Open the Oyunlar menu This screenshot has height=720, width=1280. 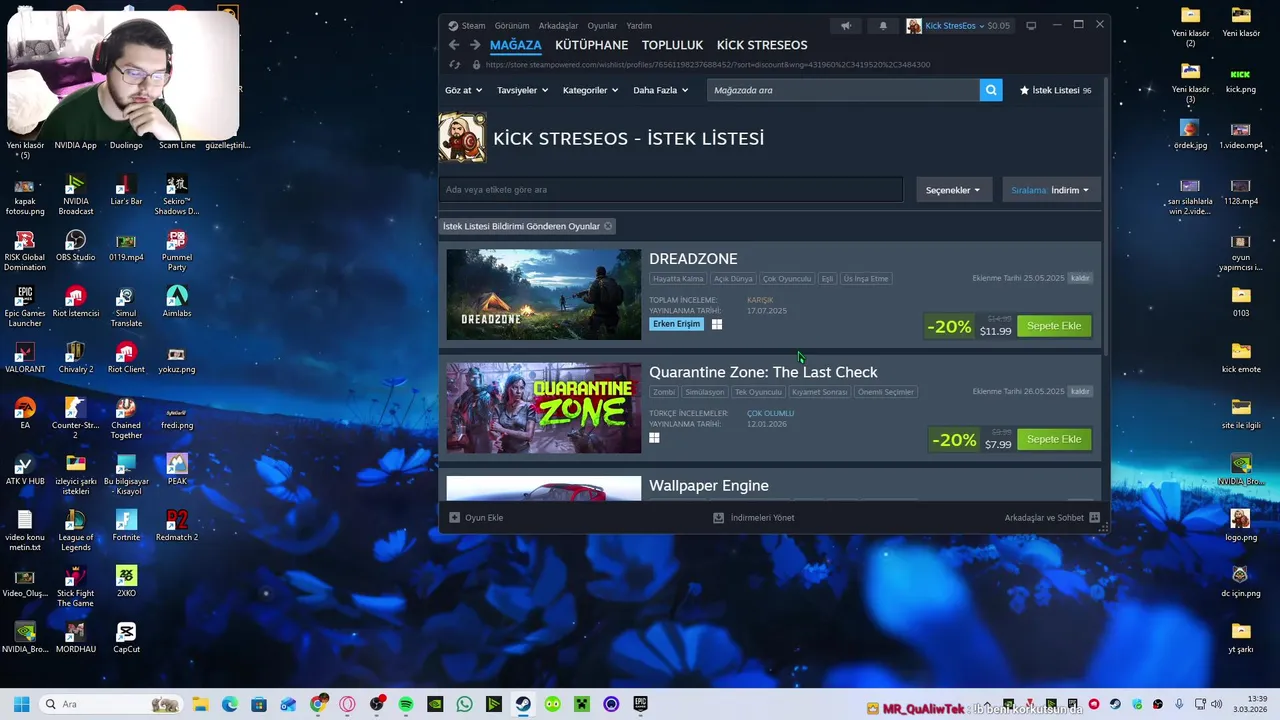click(602, 26)
